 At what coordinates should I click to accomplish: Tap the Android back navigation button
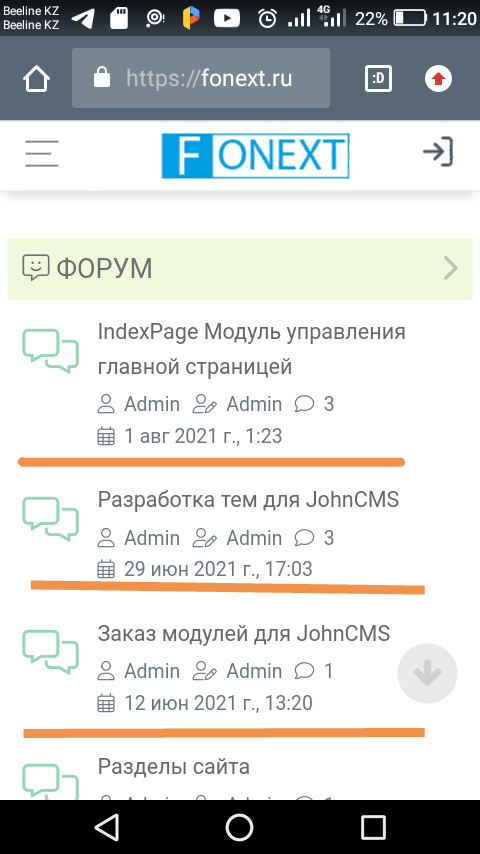(107, 828)
